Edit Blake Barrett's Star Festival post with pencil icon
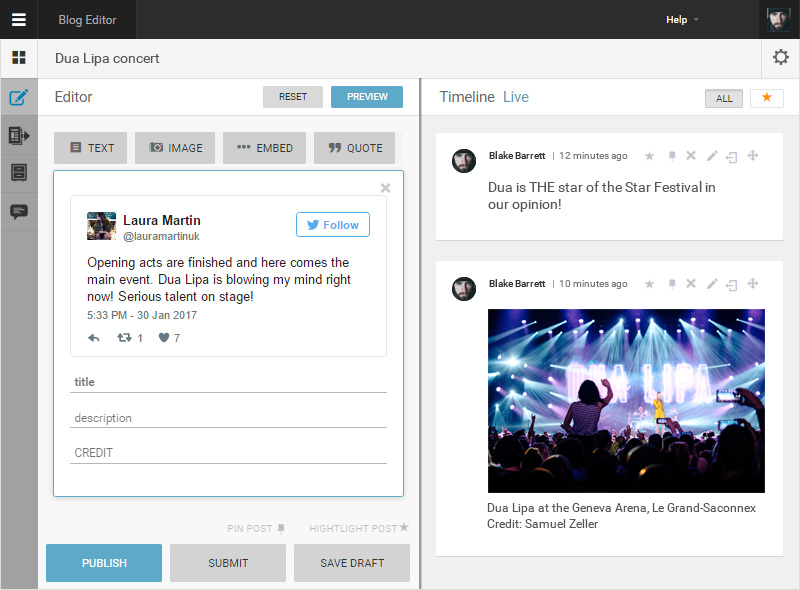This screenshot has height=590, width=800. [712, 156]
